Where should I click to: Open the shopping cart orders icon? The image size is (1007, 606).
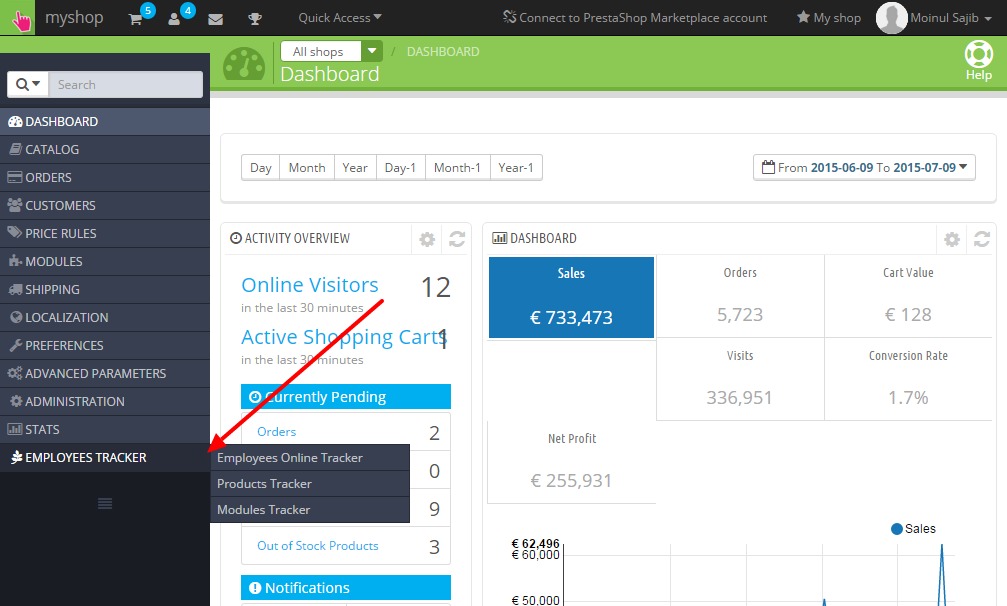[136, 19]
